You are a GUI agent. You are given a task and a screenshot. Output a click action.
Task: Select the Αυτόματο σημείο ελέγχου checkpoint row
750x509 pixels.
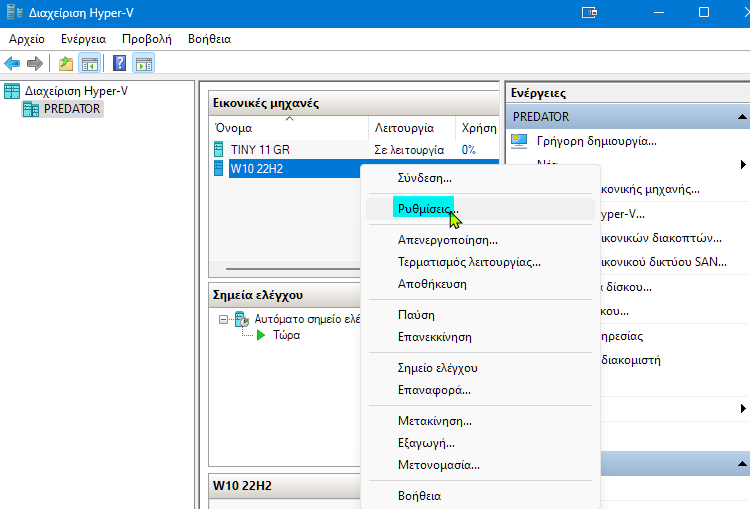coord(307,319)
